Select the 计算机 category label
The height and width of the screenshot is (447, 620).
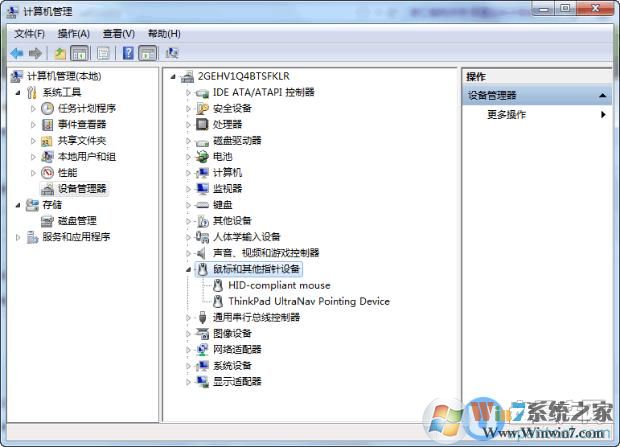click(x=227, y=172)
